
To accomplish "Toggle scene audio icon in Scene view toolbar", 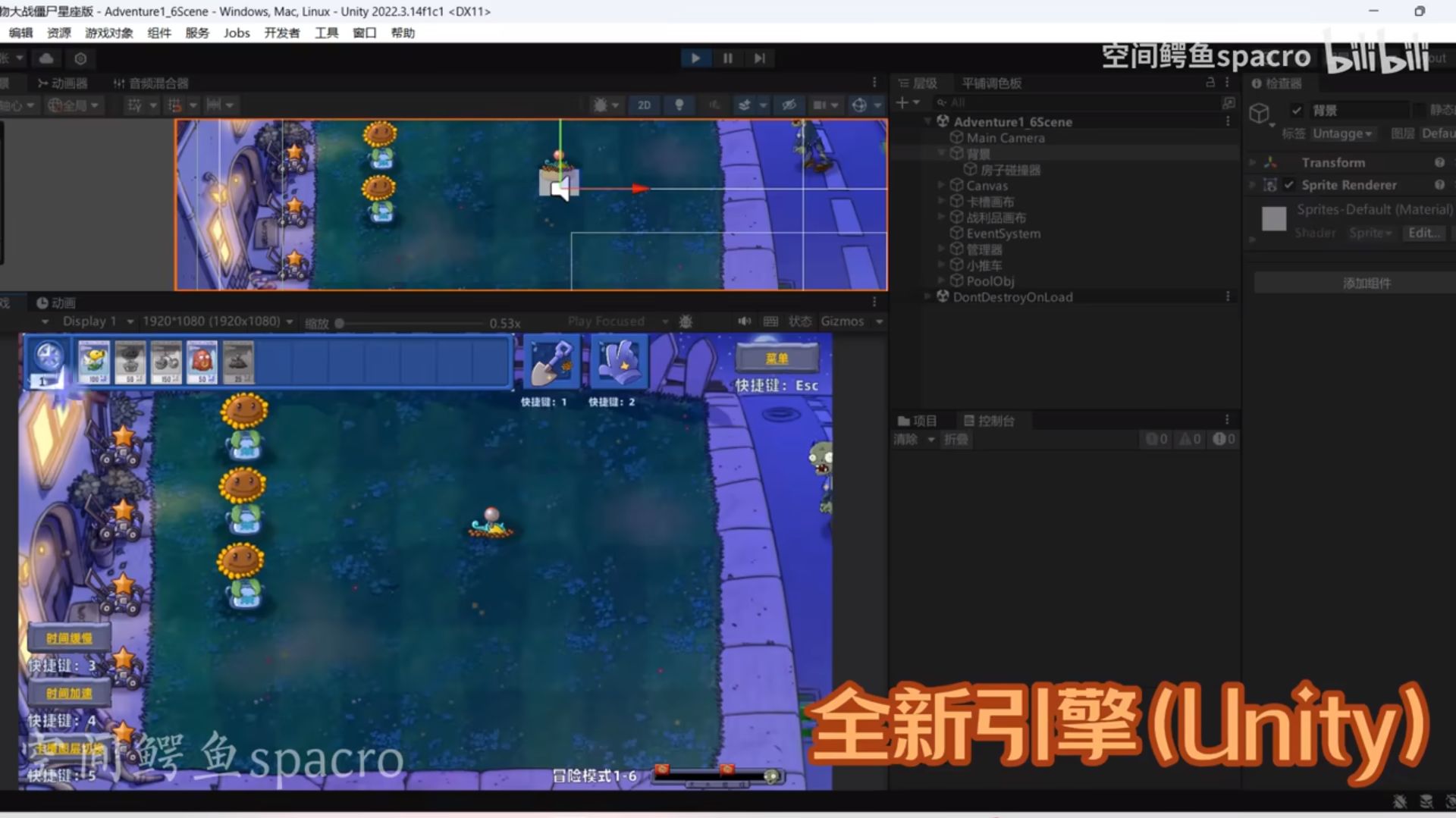I will 714,105.
